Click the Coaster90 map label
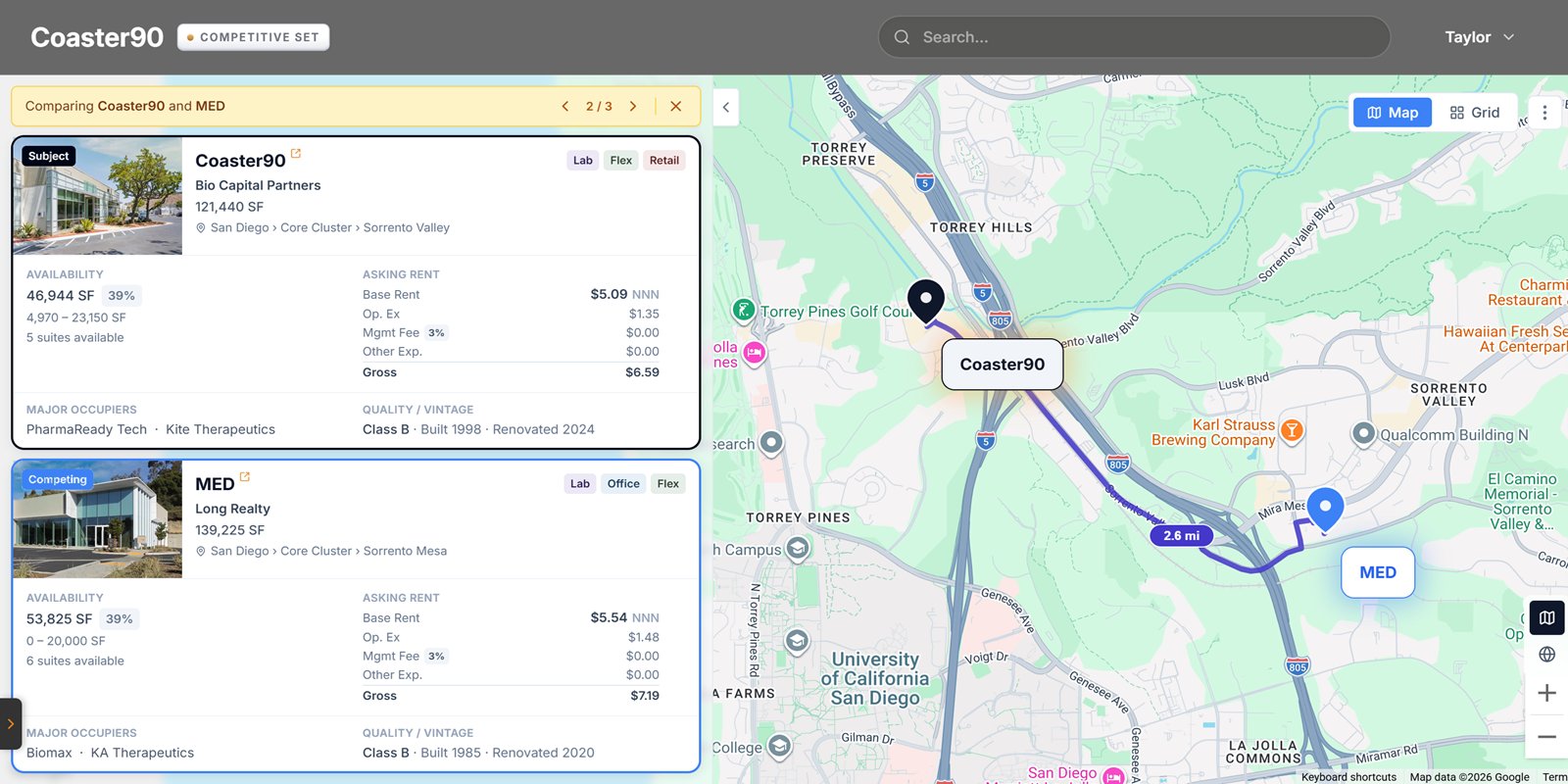The image size is (1568, 784). [1003, 365]
